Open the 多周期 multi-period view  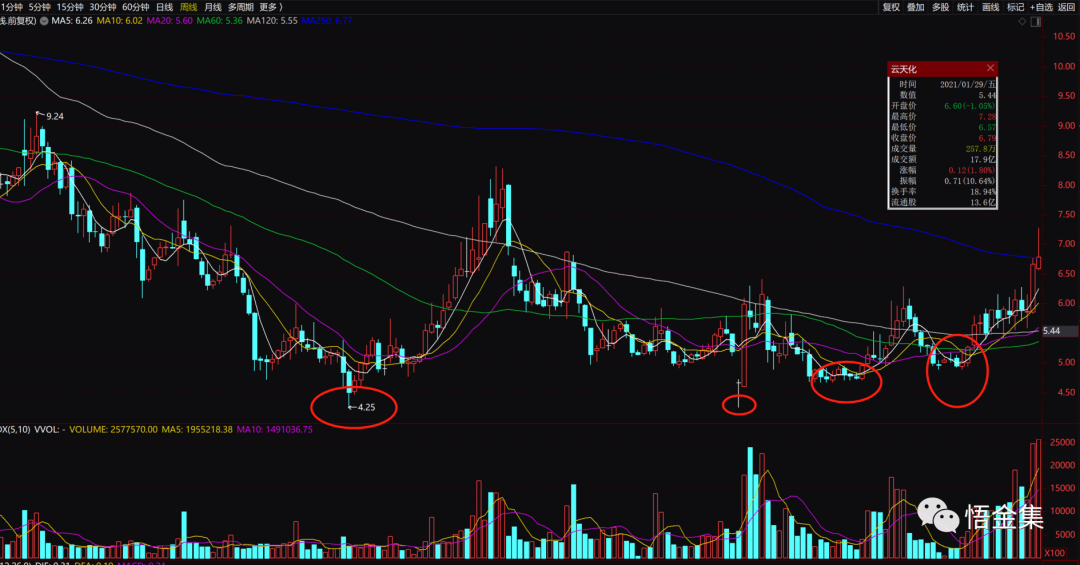click(240, 6)
